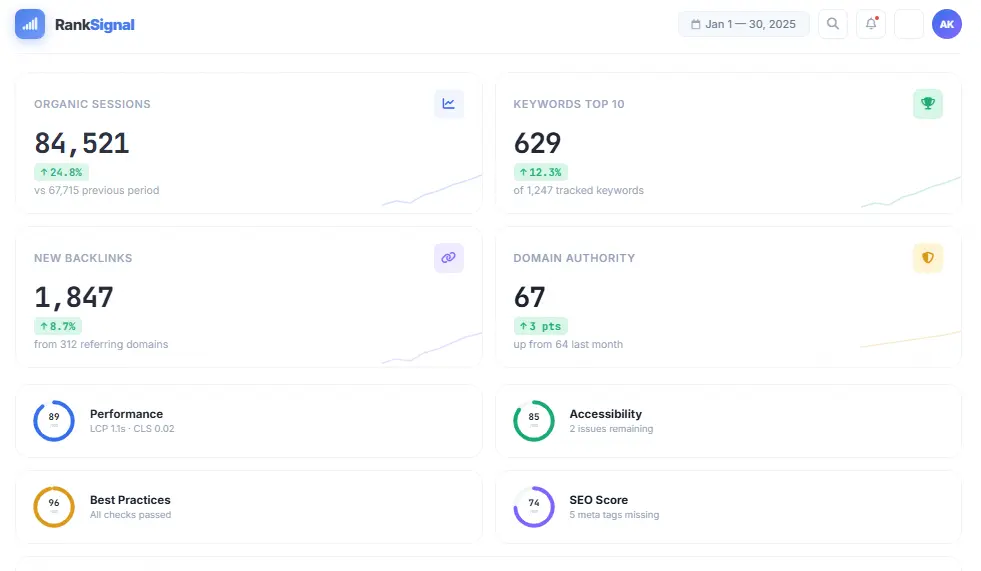Open the AK user avatar
Viewport: 981px width, 571px height.
[947, 24]
